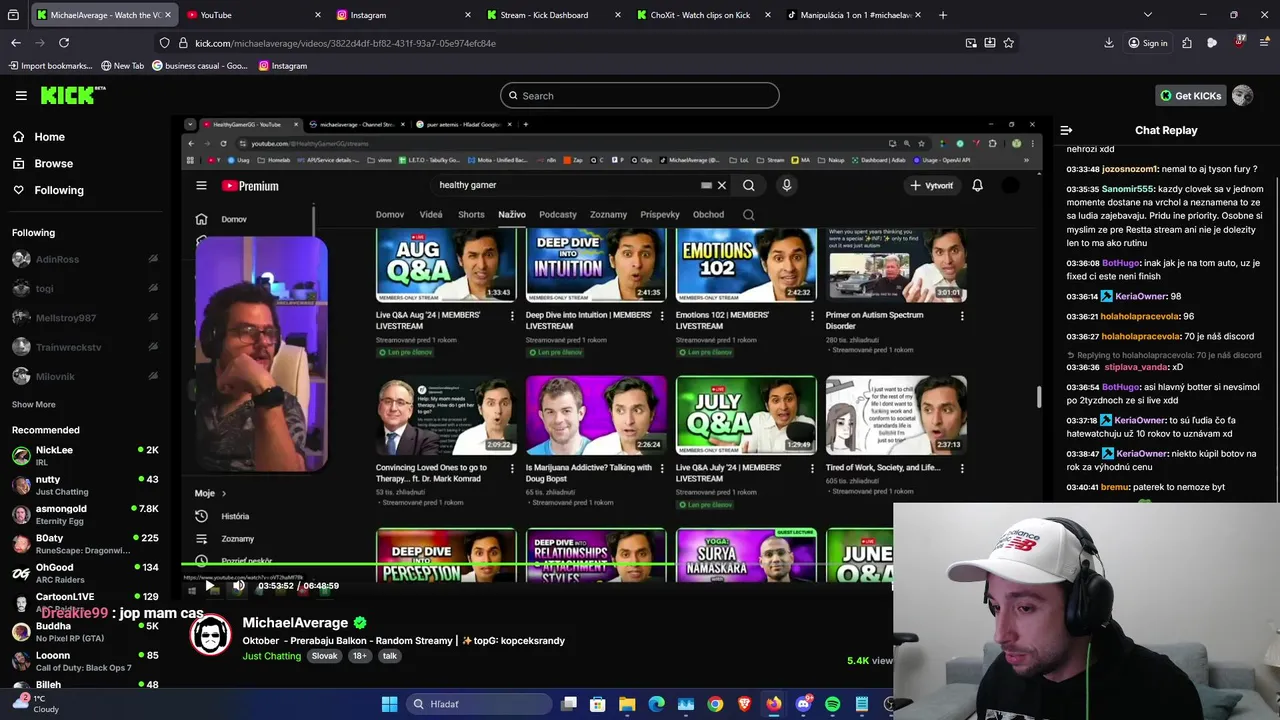Viewport: 1280px width, 720px height.
Task: Open the MichaelAverage channel name link
Action: pos(295,622)
